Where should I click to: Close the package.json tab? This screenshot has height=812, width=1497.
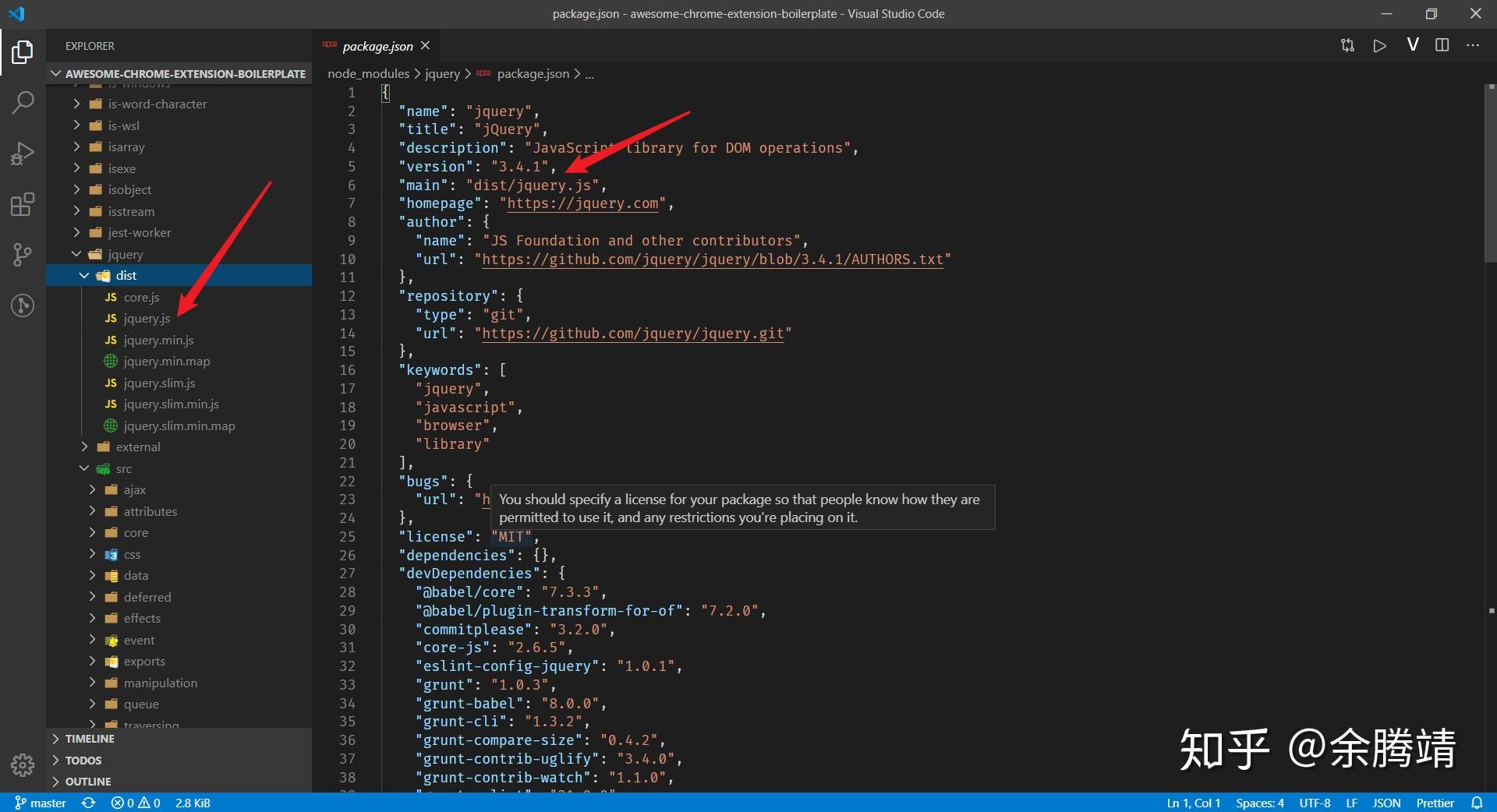point(426,46)
